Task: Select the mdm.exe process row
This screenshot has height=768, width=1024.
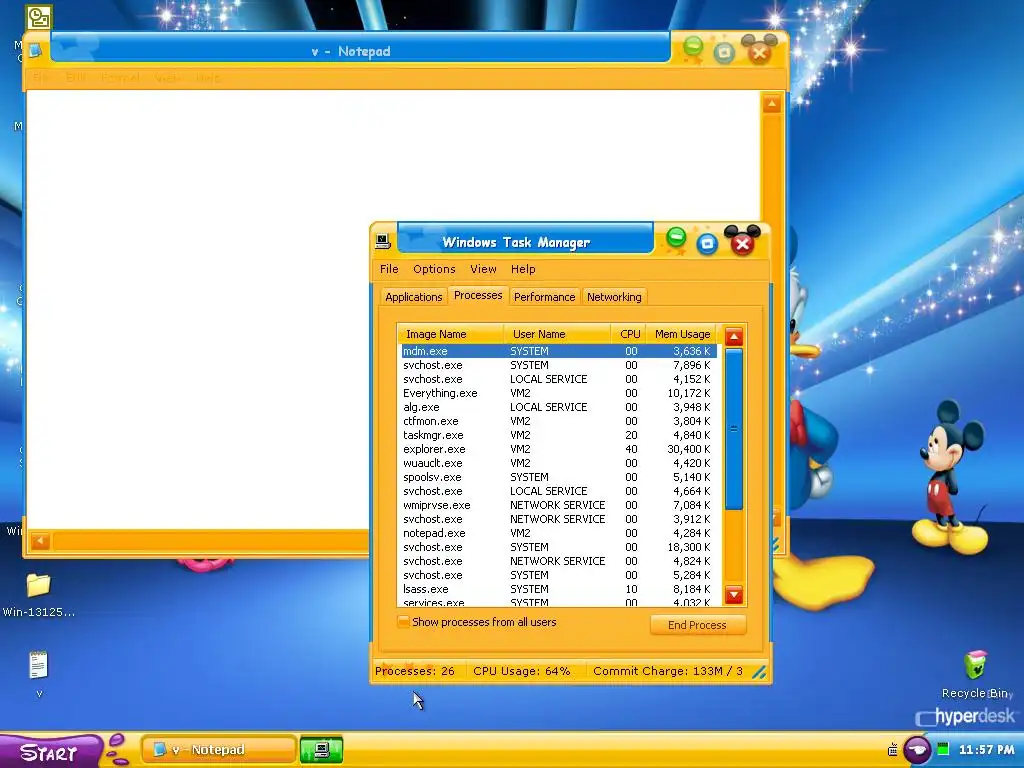Action: (x=558, y=351)
